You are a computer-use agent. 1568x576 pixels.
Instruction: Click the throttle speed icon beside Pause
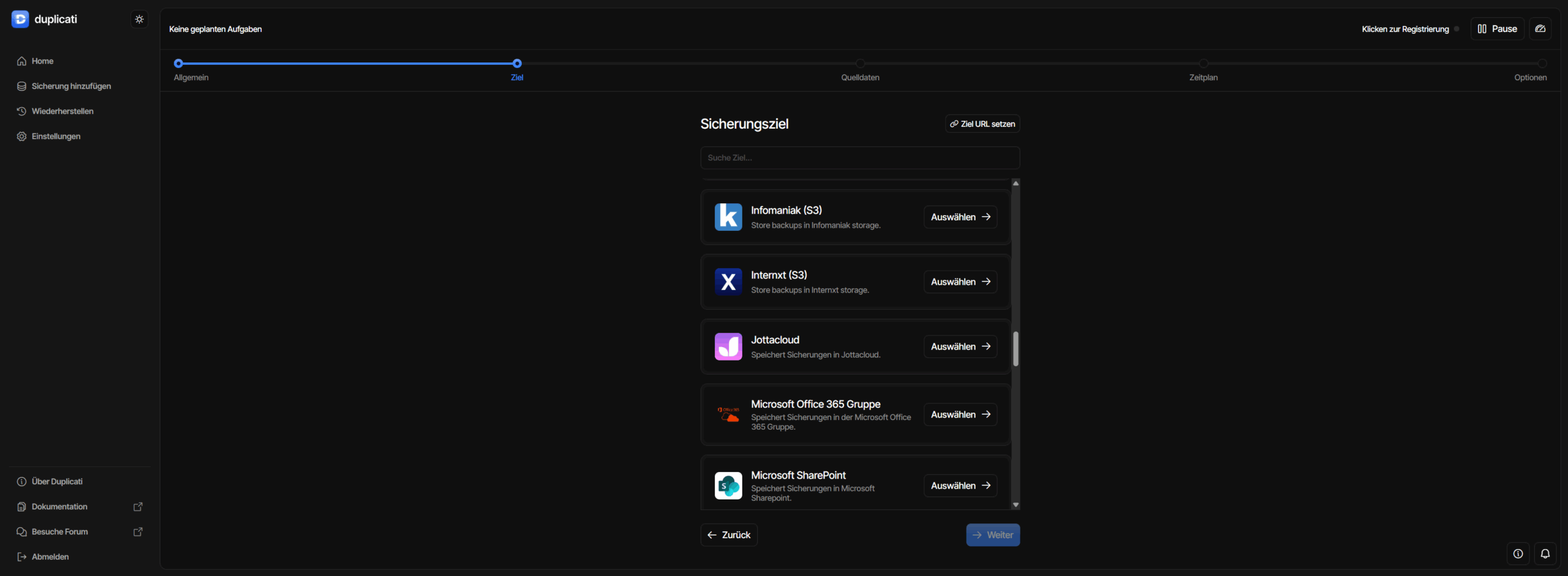point(1540,29)
